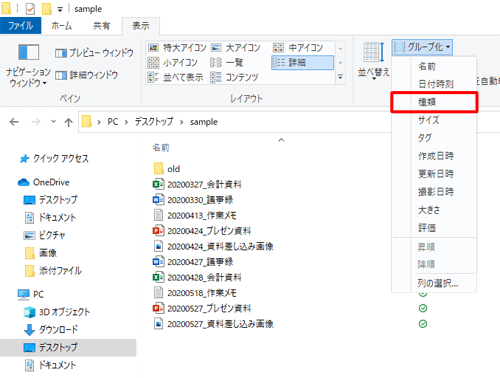Viewport: 500px width, 378px height.
Task: Select クイック アクセス in navigation pane
Action: 54,159
